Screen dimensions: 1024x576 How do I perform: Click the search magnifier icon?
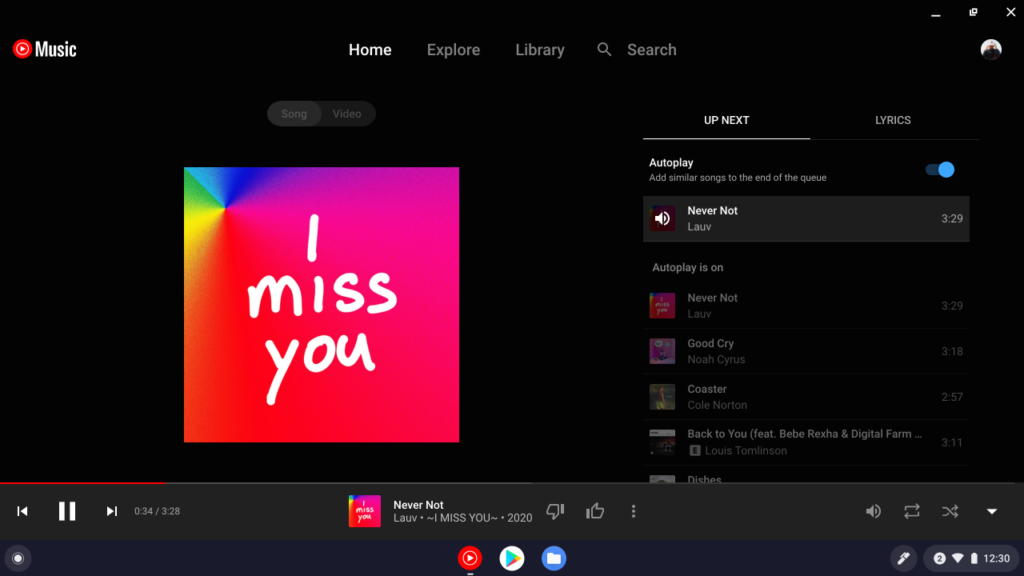pos(604,50)
